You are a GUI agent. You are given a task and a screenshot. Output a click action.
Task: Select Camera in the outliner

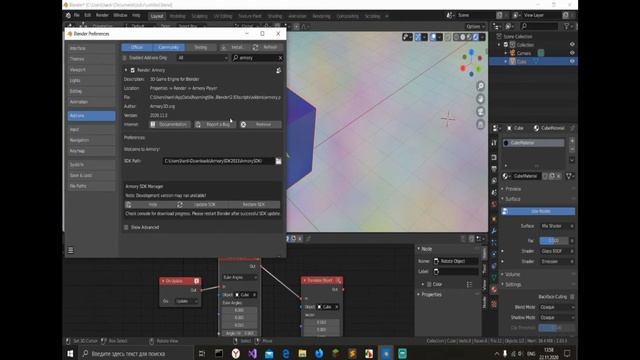click(x=524, y=53)
